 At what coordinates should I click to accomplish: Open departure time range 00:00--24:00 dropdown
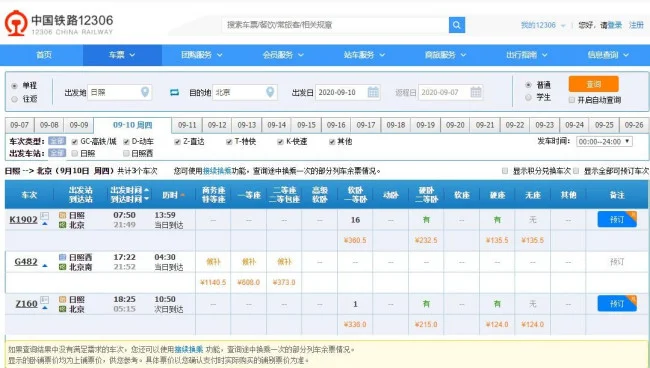(604, 142)
